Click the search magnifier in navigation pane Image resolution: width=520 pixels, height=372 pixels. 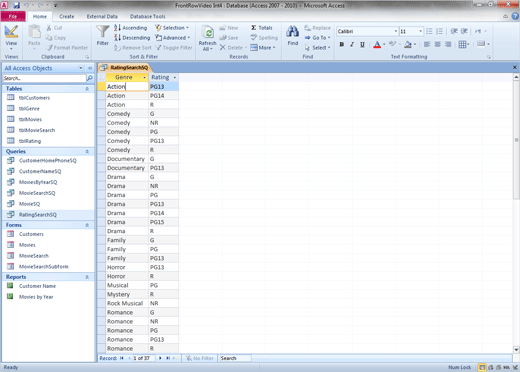(90, 78)
